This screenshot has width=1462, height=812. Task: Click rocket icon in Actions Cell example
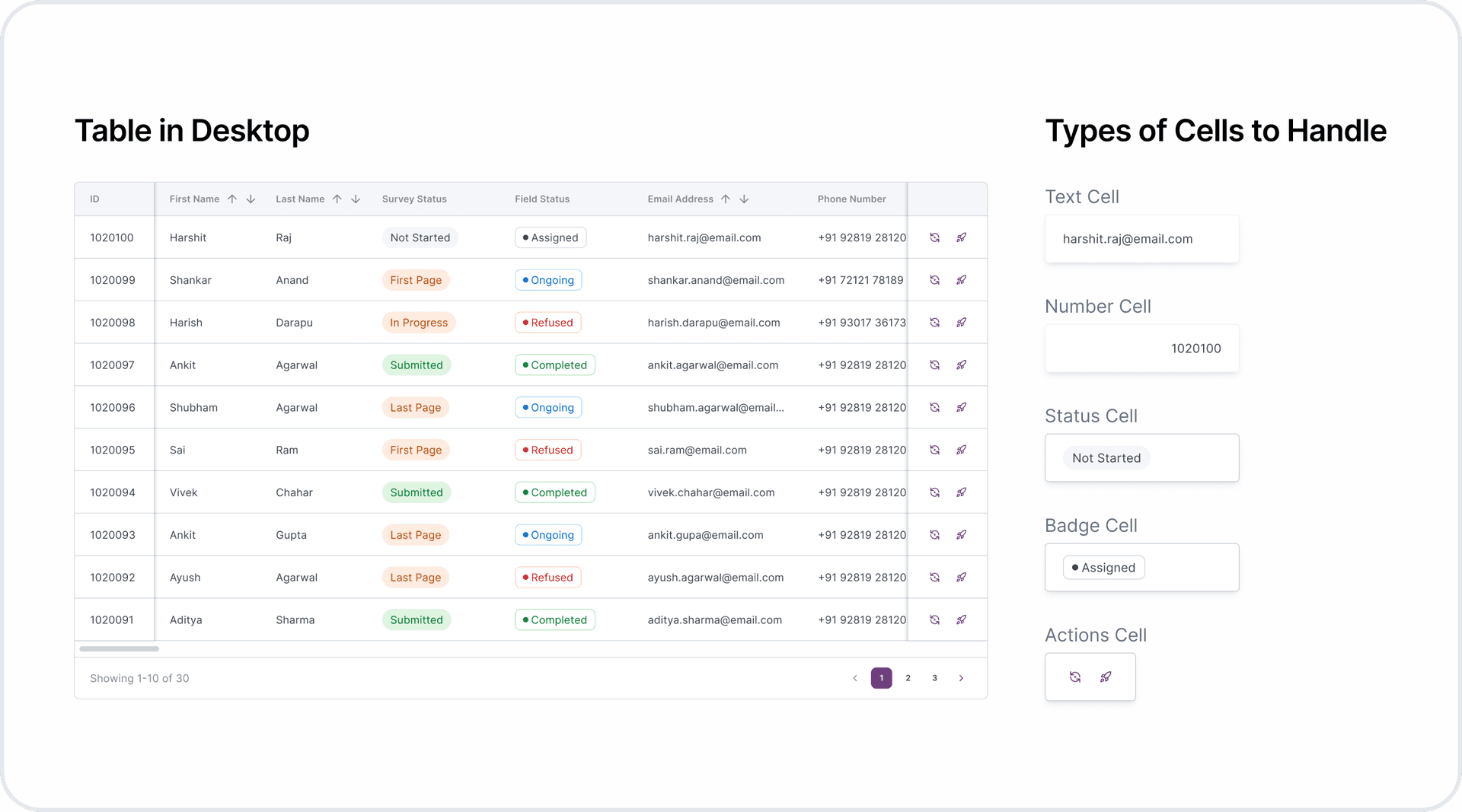pos(1106,677)
